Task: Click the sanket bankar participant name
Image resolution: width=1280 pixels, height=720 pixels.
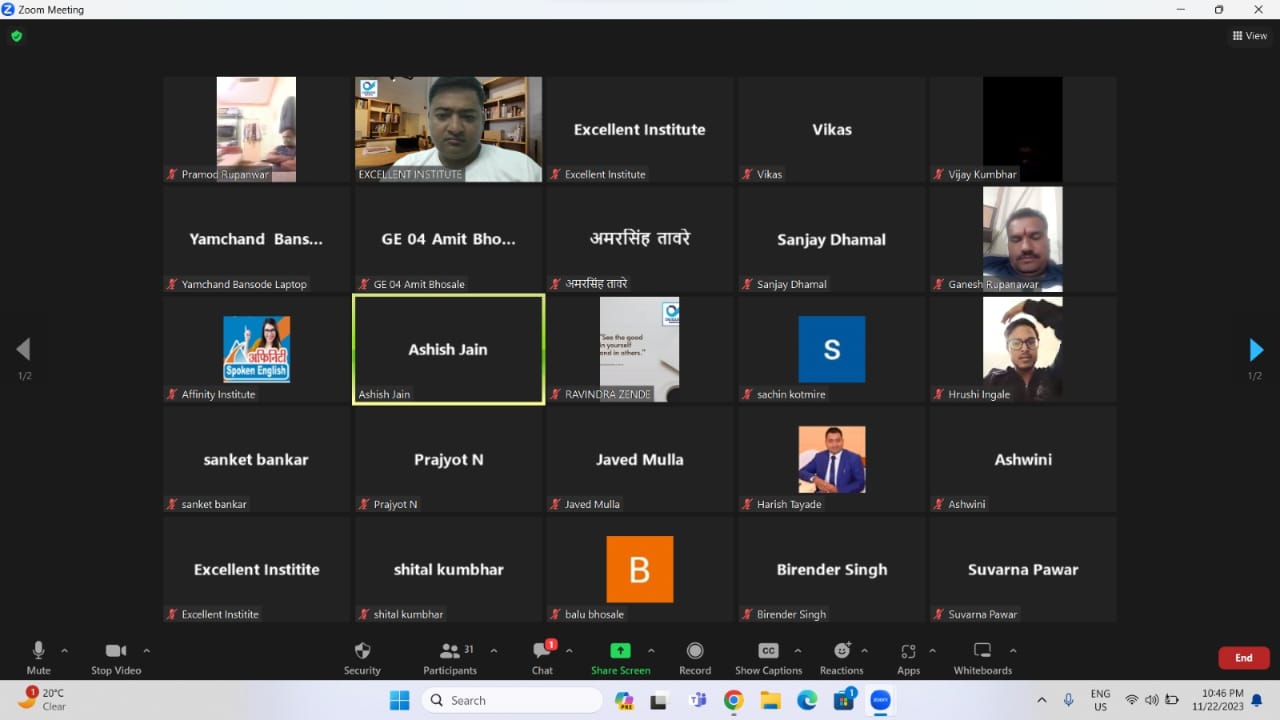Action: pos(256,459)
